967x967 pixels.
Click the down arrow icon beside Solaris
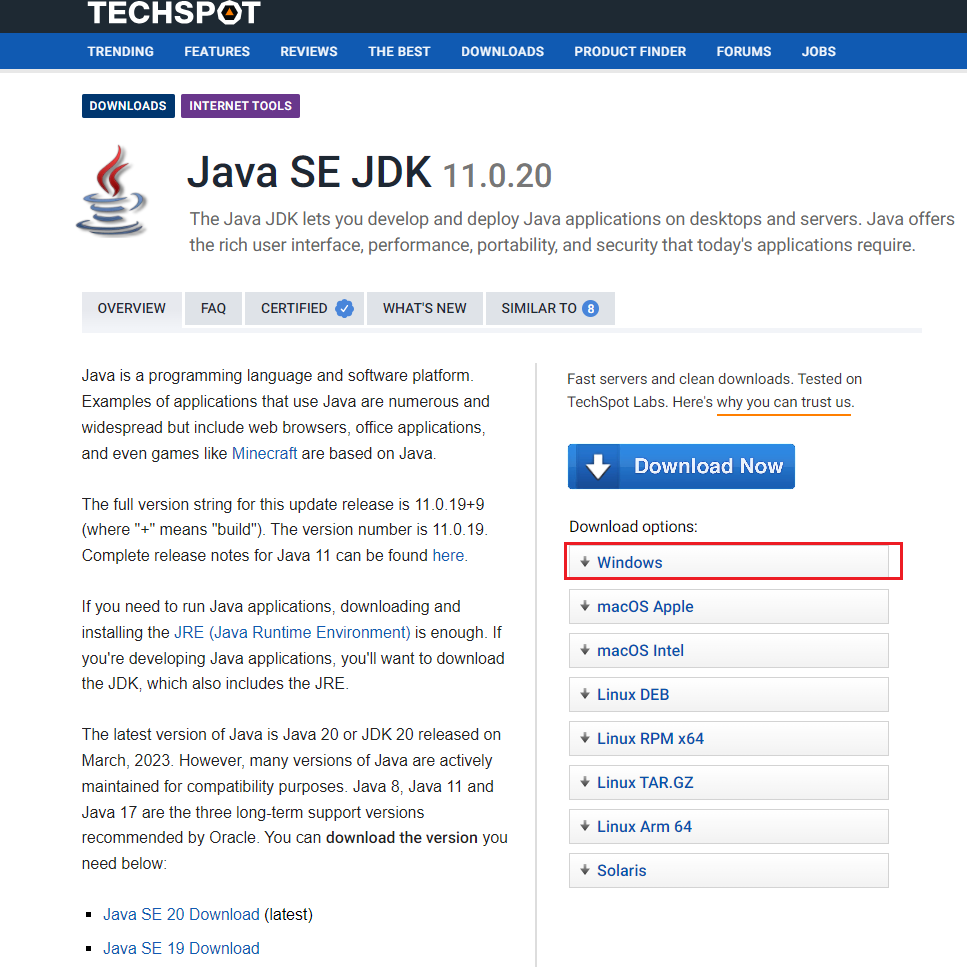click(x=585, y=870)
